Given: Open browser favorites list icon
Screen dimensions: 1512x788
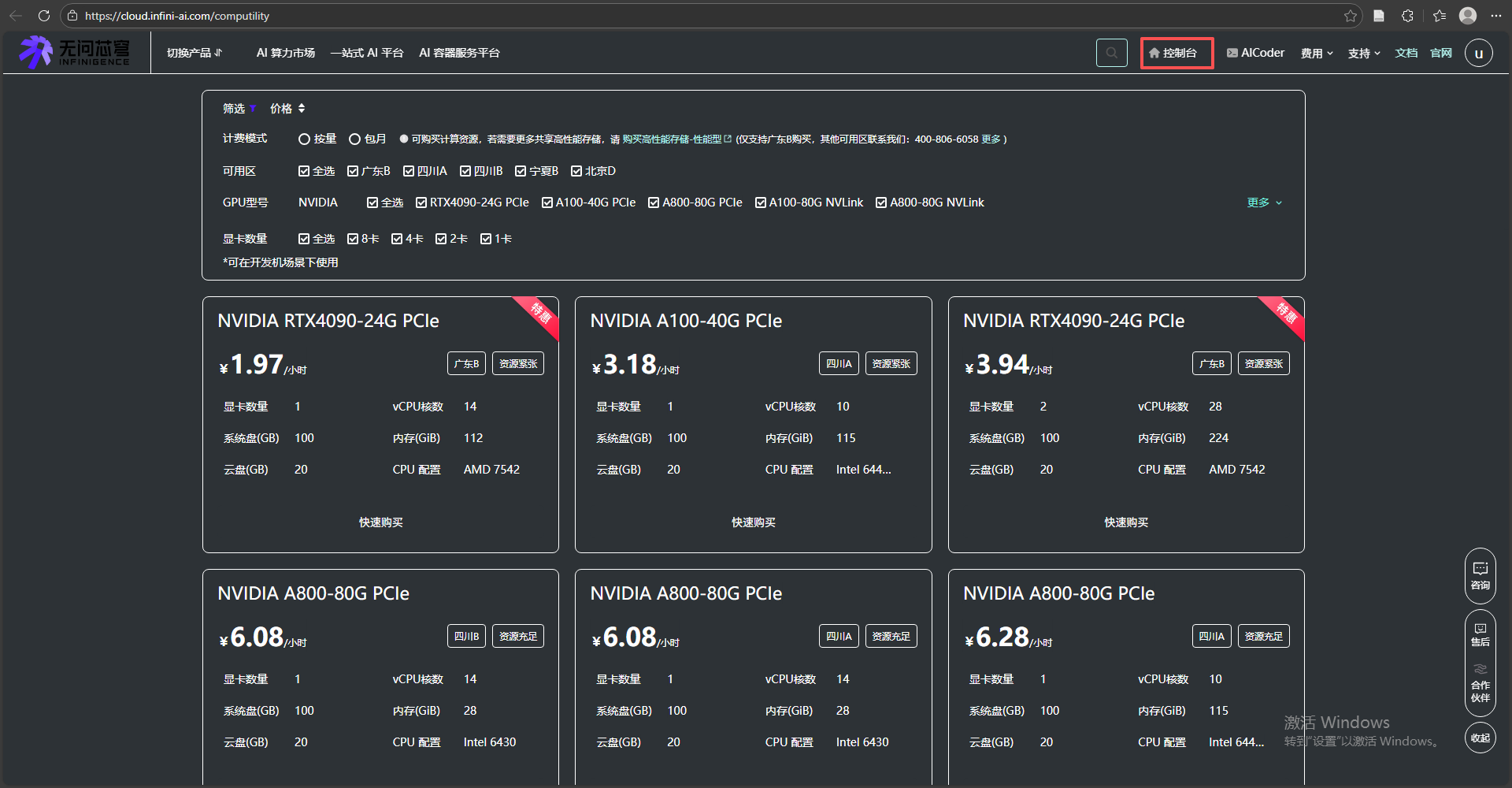Looking at the screenshot, I should tap(1440, 16).
